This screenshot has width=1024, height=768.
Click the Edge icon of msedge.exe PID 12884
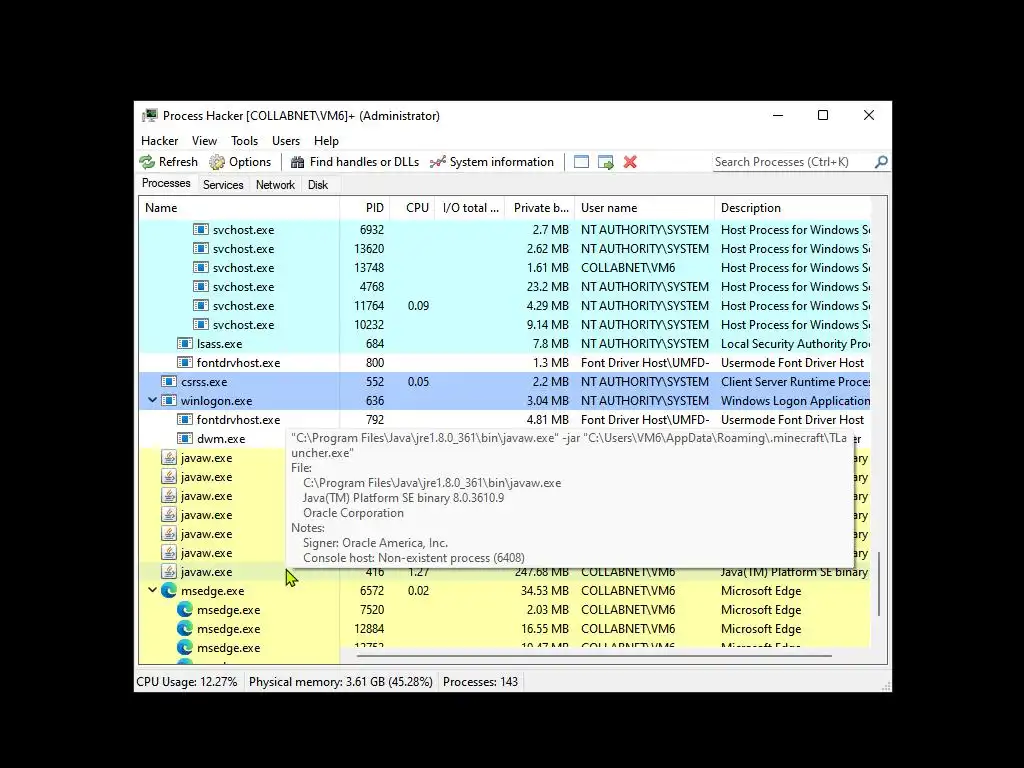[185, 628]
